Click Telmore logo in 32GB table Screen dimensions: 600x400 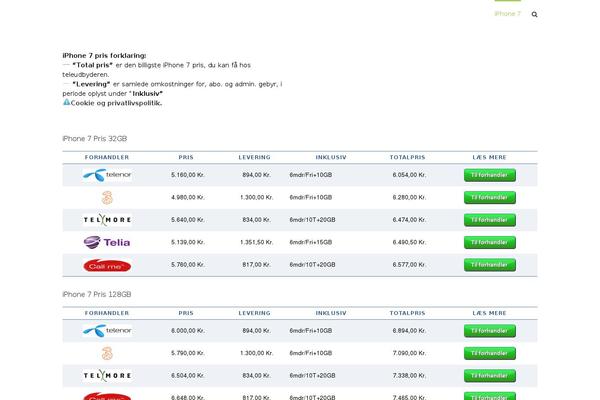coord(107,220)
